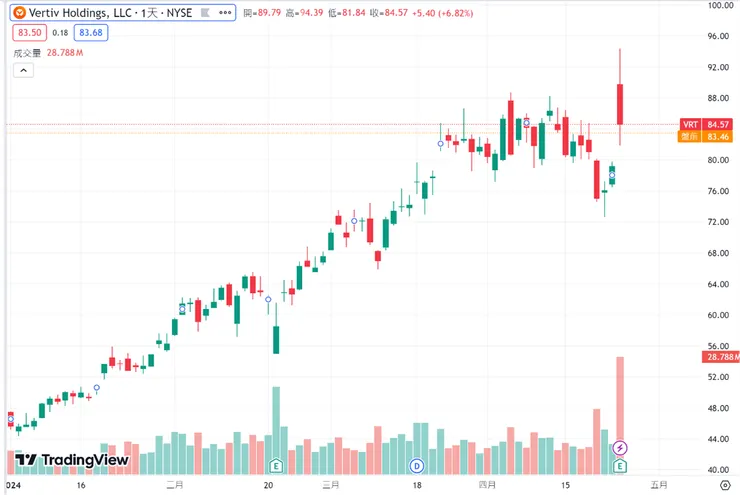
Task: Click the 四月 label on the time axis
Action: (487, 483)
